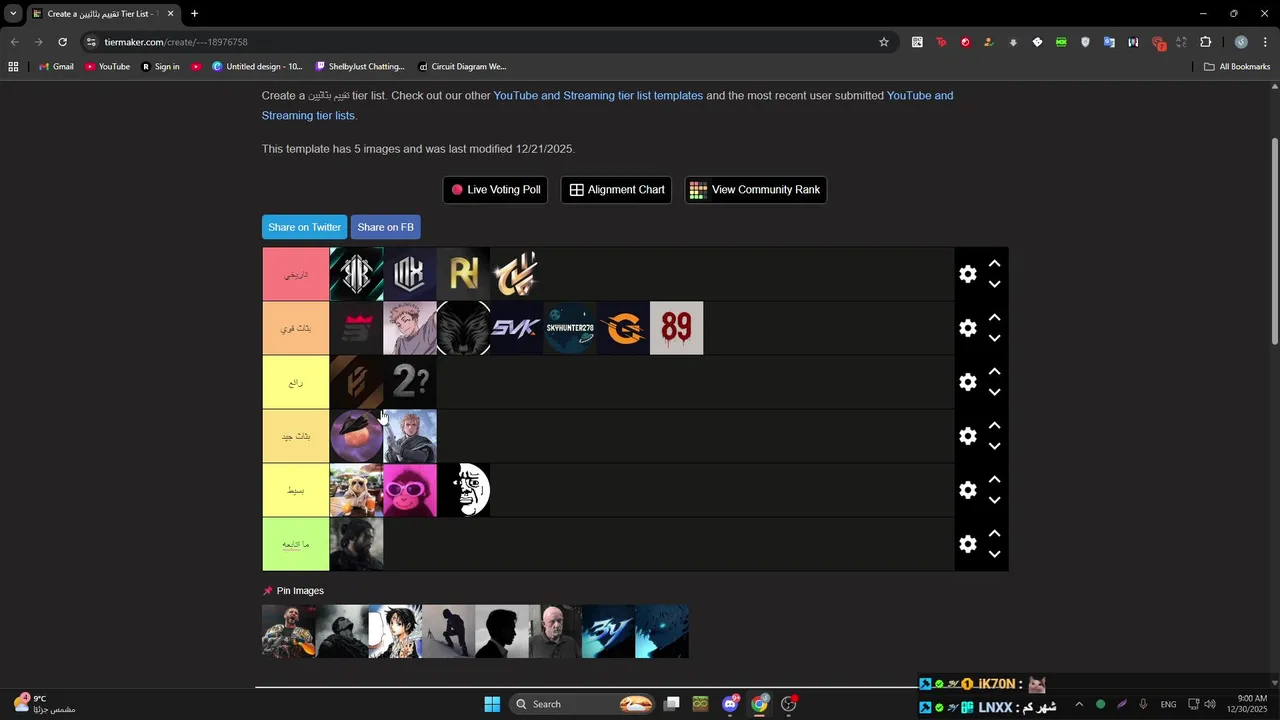Click the Pin Images pushpin icon
Screen dimensions: 1280x720
267,591
